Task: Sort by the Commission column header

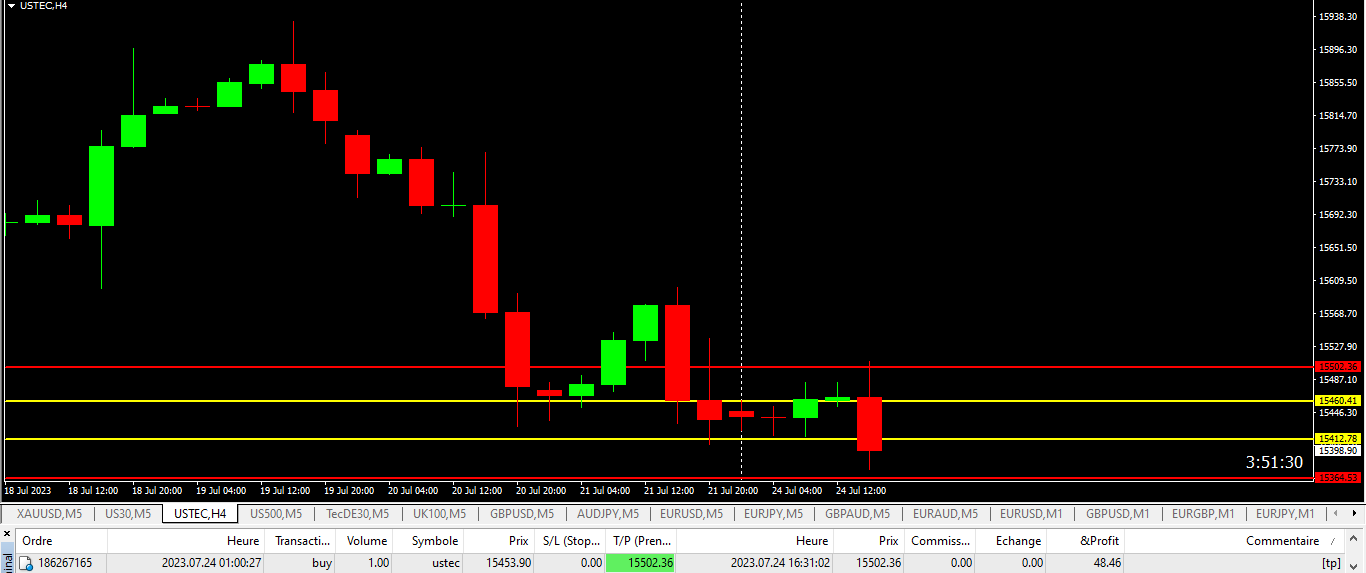Action: 941,541
